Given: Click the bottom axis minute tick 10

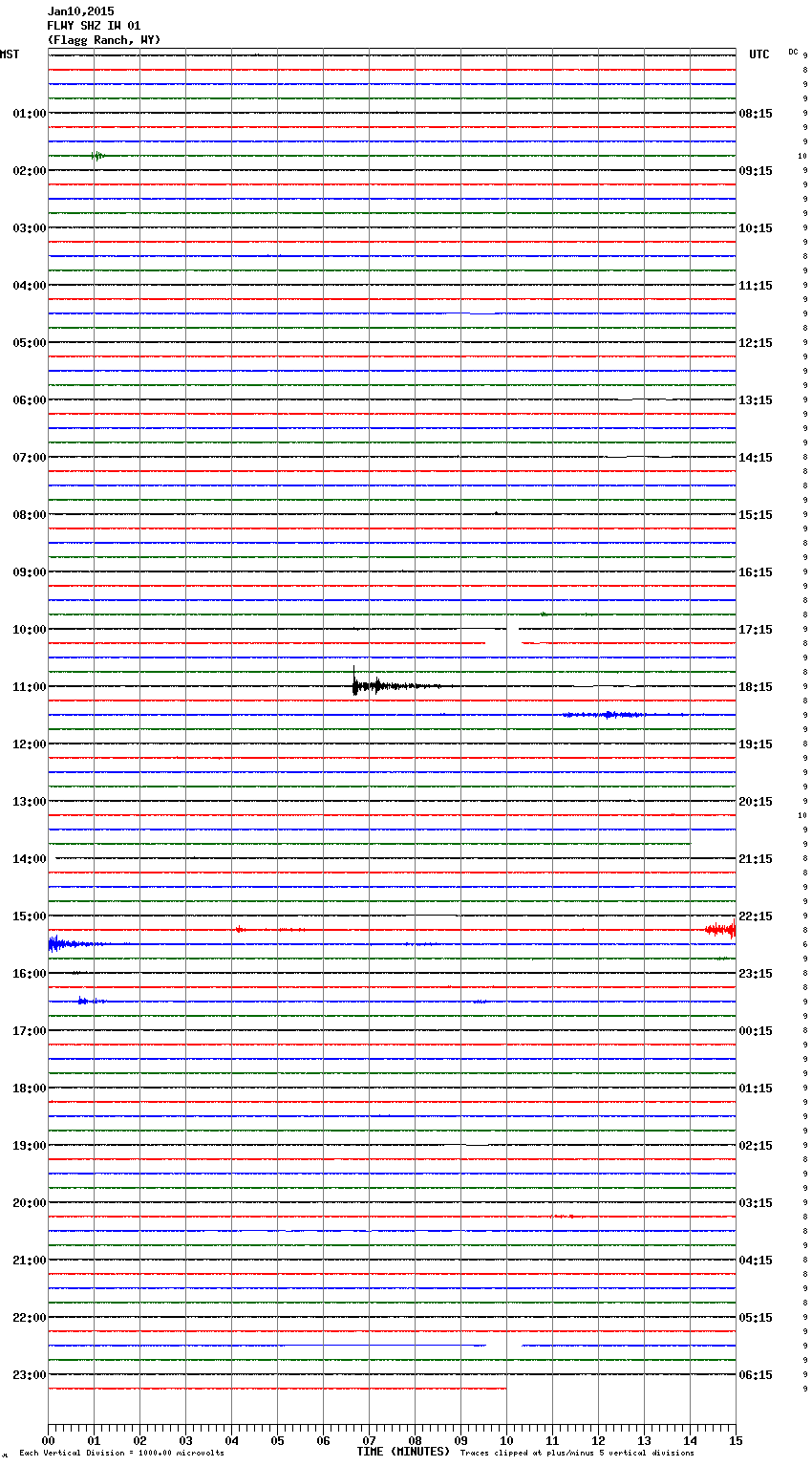Looking at the screenshot, I should tap(506, 1441).
